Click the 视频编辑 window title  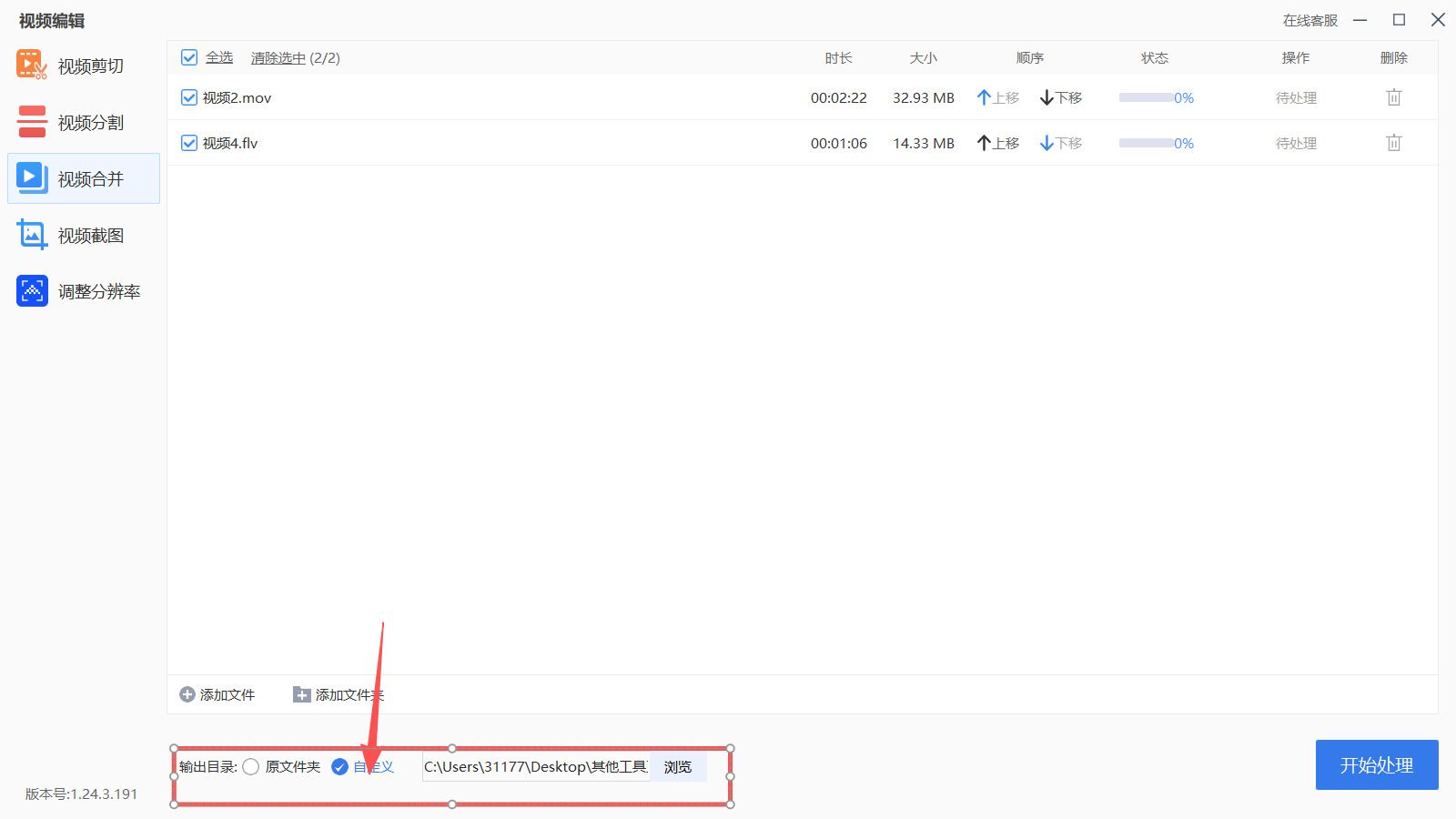[52, 21]
